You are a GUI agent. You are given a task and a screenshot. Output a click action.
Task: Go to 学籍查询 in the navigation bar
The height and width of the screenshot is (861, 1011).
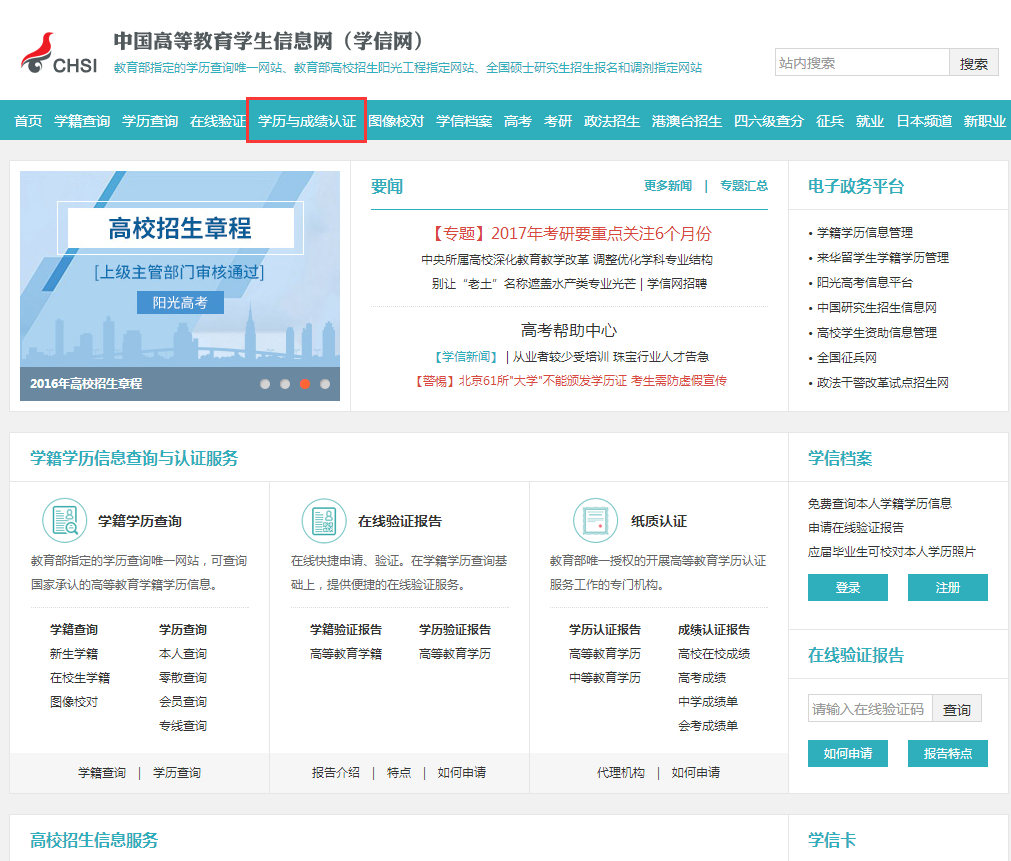click(82, 121)
